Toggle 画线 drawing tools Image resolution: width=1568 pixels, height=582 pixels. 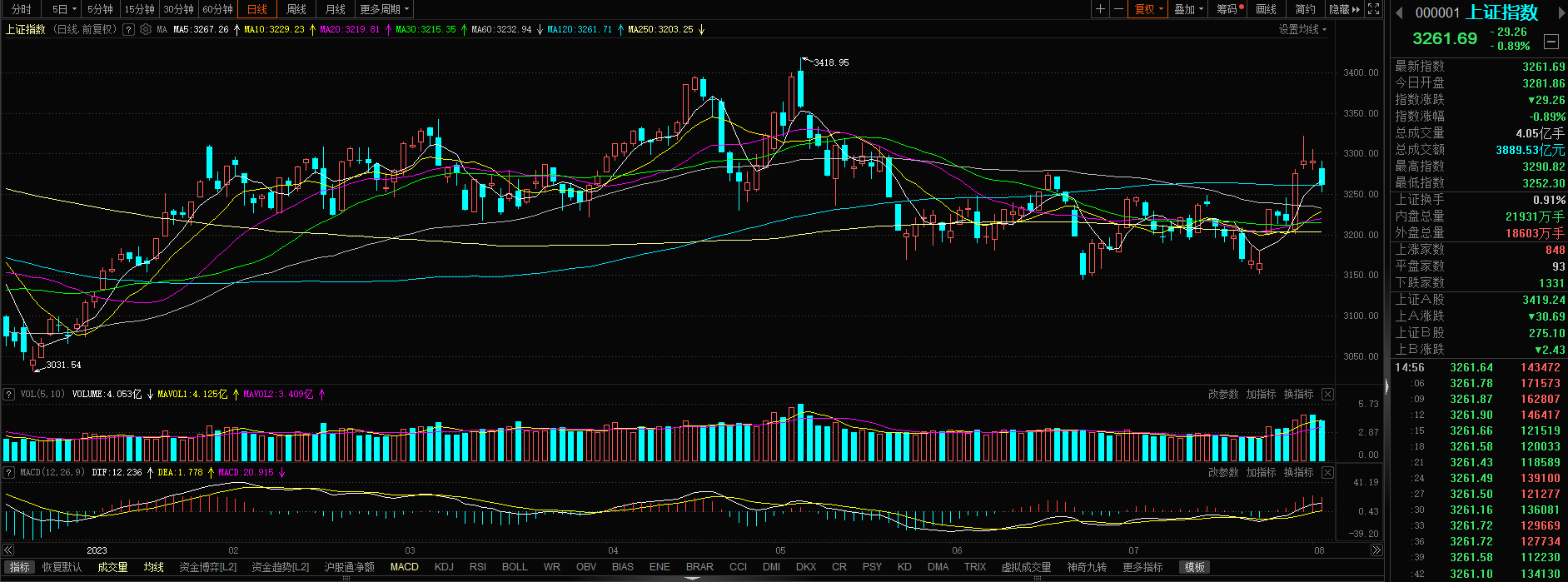coord(1267,9)
